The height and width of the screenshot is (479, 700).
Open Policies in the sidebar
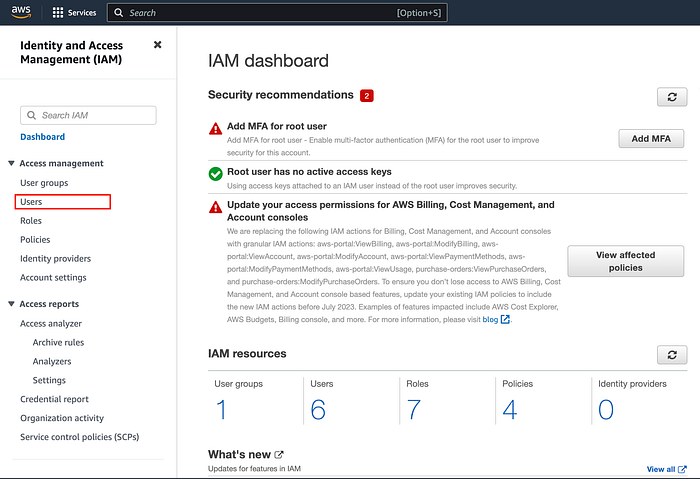click(35, 240)
